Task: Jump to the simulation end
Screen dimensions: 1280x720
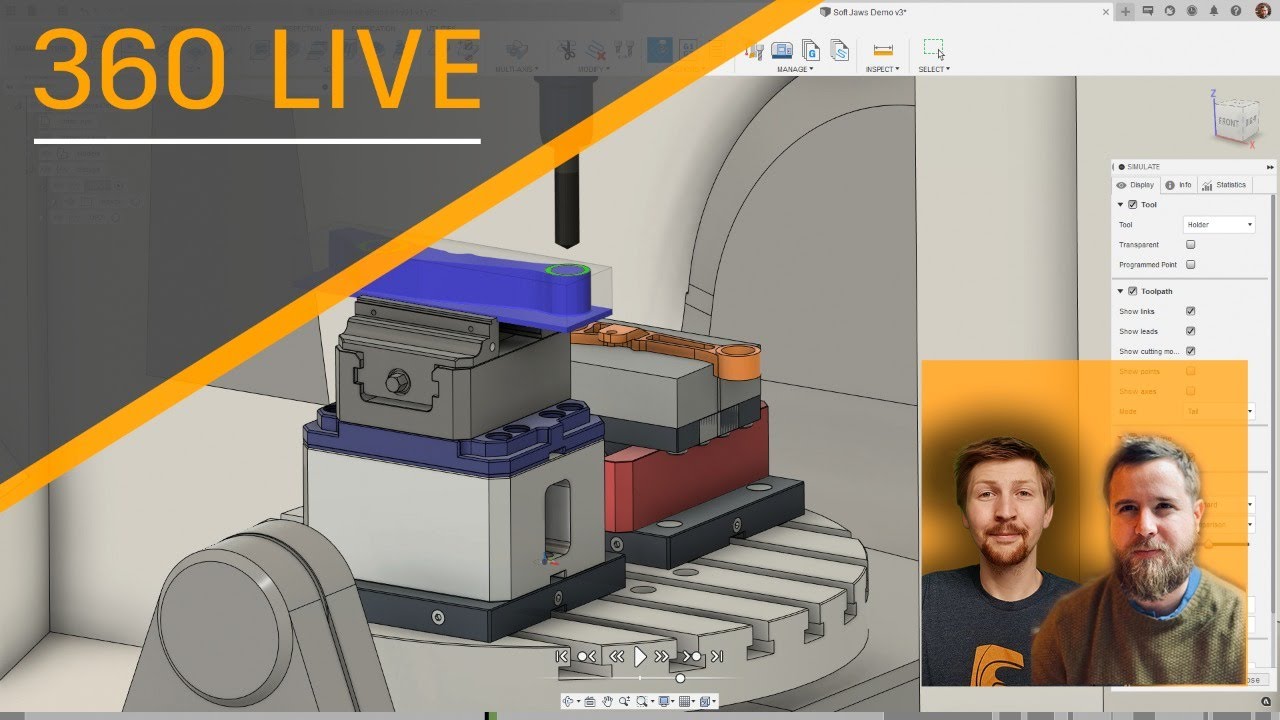Action: [717, 656]
